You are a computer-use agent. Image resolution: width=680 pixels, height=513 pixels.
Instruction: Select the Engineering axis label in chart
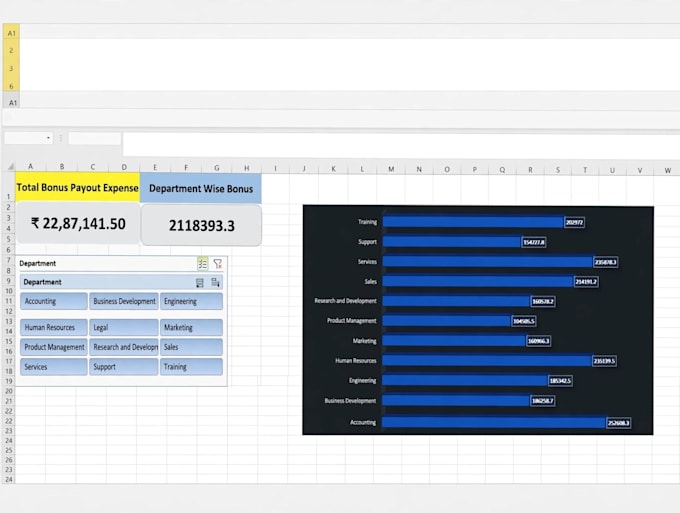363,380
